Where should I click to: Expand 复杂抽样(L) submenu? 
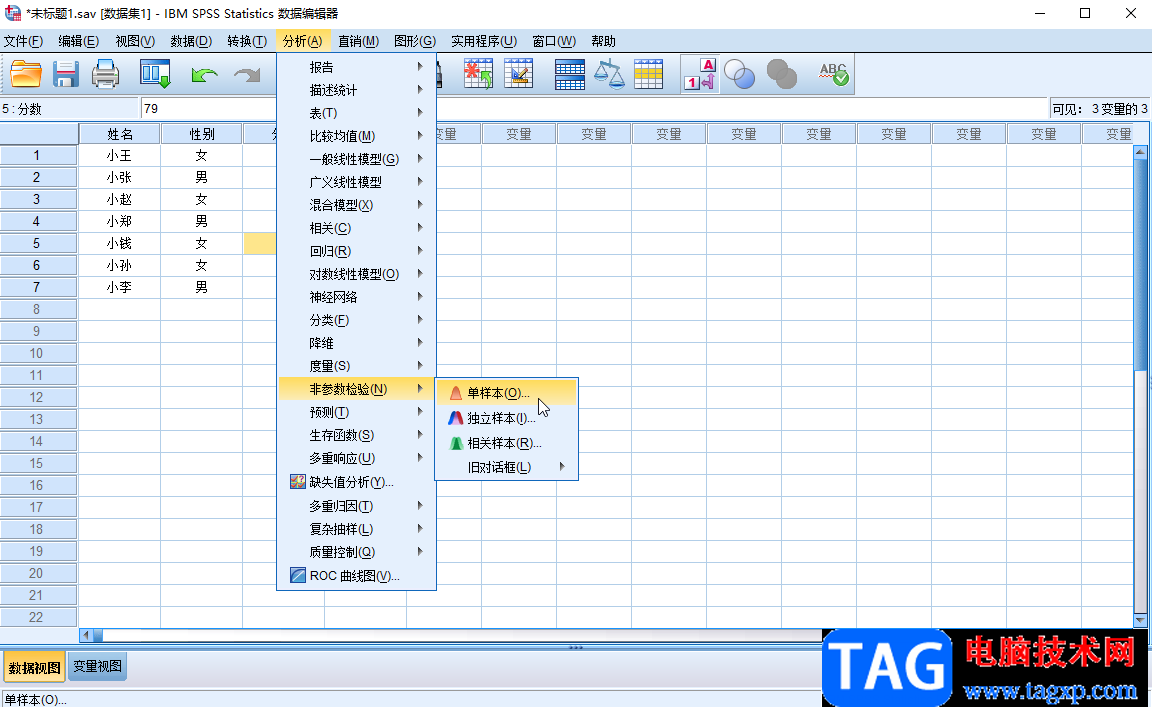(x=356, y=529)
